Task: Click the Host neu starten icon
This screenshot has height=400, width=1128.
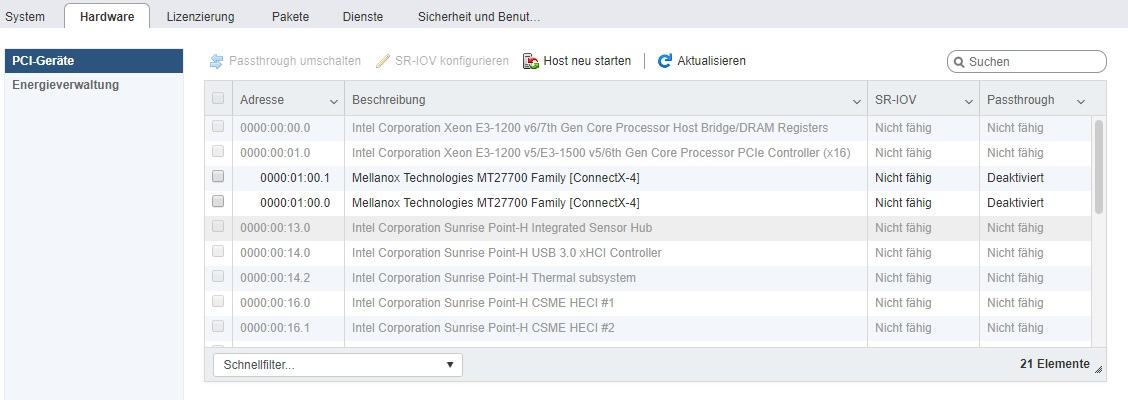Action: (531, 61)
